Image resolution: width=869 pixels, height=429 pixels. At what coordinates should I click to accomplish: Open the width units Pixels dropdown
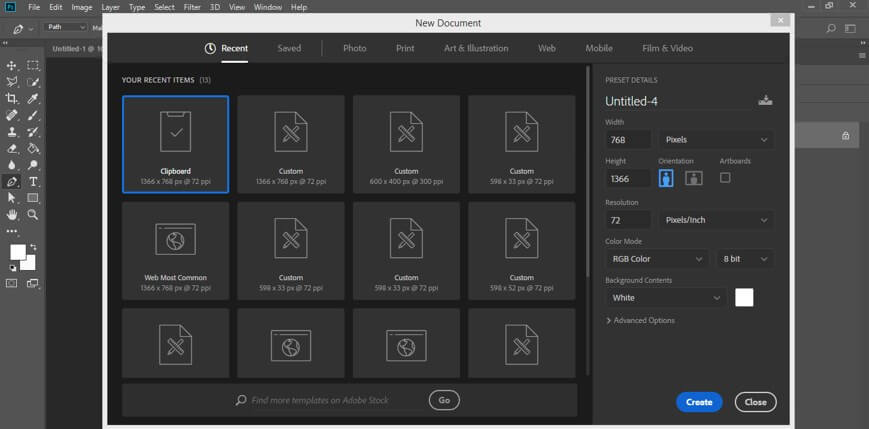(x=716, y=140)
